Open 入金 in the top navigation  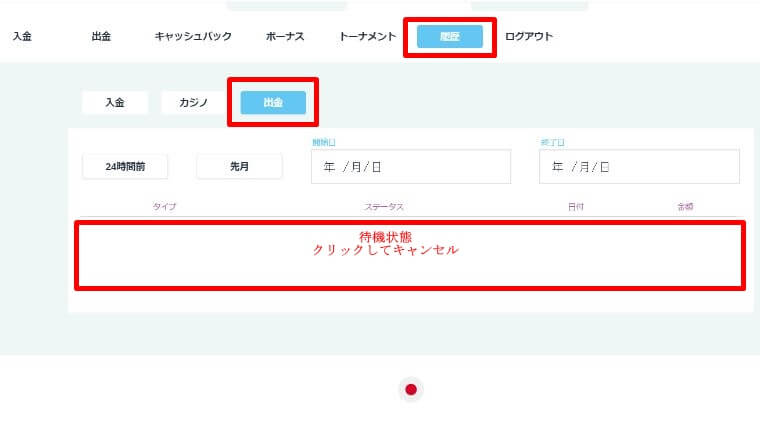(23, 37)
